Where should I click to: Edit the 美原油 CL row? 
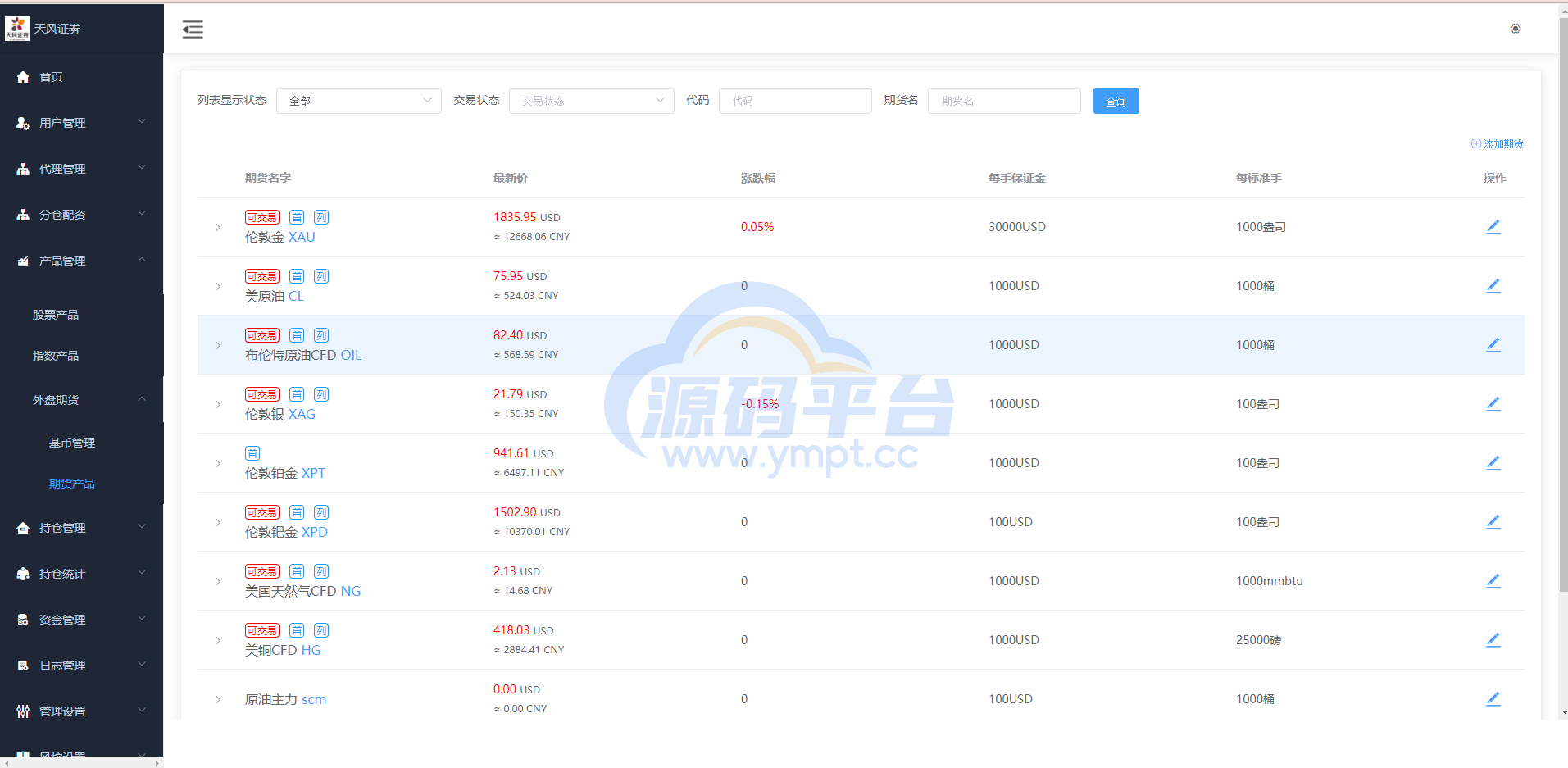tap(1493, 286)
